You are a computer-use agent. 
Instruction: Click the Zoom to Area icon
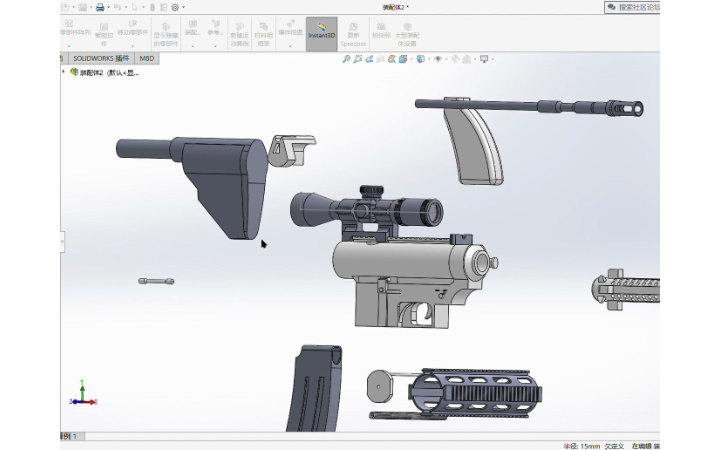pyautogui.click(x=358, y=59)
